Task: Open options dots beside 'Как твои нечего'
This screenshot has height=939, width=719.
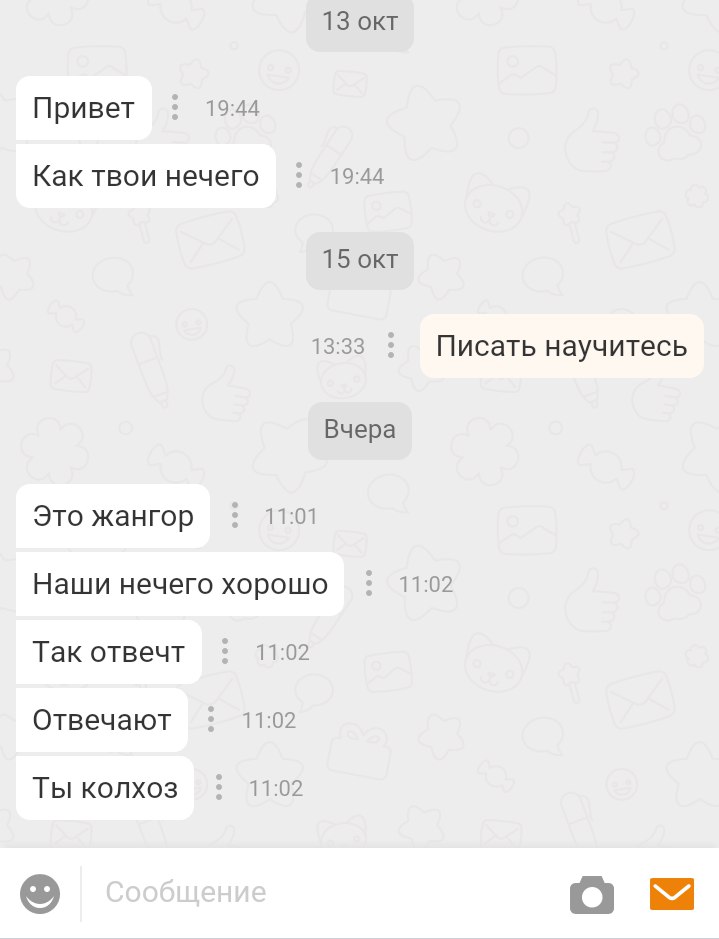Action: [x=299, y=175]
